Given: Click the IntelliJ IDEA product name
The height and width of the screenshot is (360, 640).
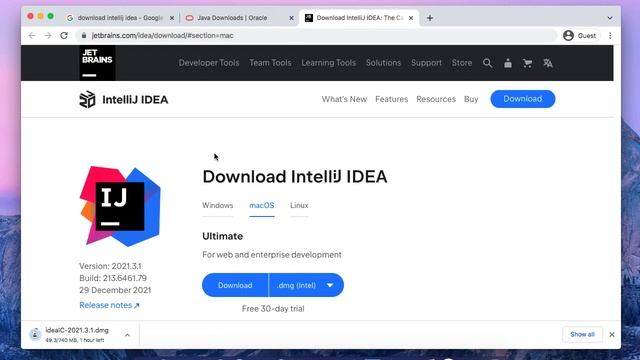Looking at the screenshot, I should [135, 100].
